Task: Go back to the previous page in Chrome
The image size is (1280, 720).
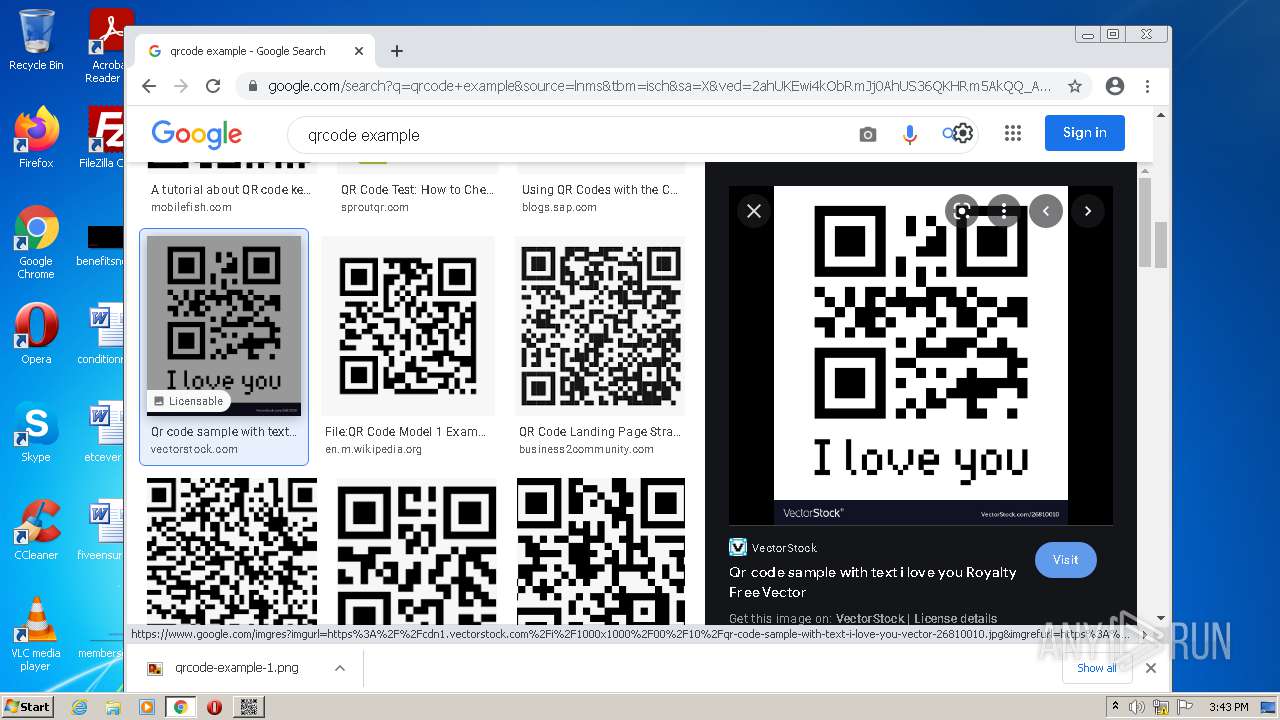Action: (149, 86)
